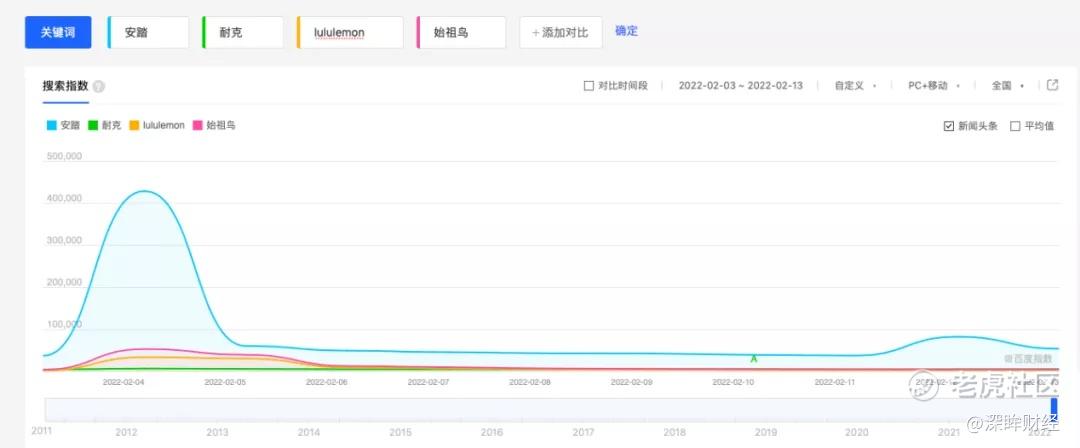Enable the 平均值 checkbox

[1015, 126]
